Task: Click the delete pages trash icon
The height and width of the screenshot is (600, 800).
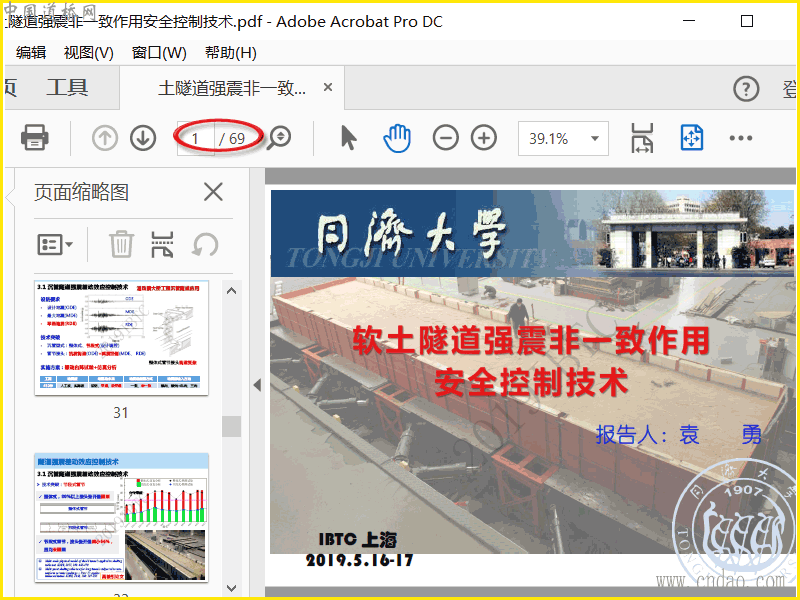Action: pos(121,244)
